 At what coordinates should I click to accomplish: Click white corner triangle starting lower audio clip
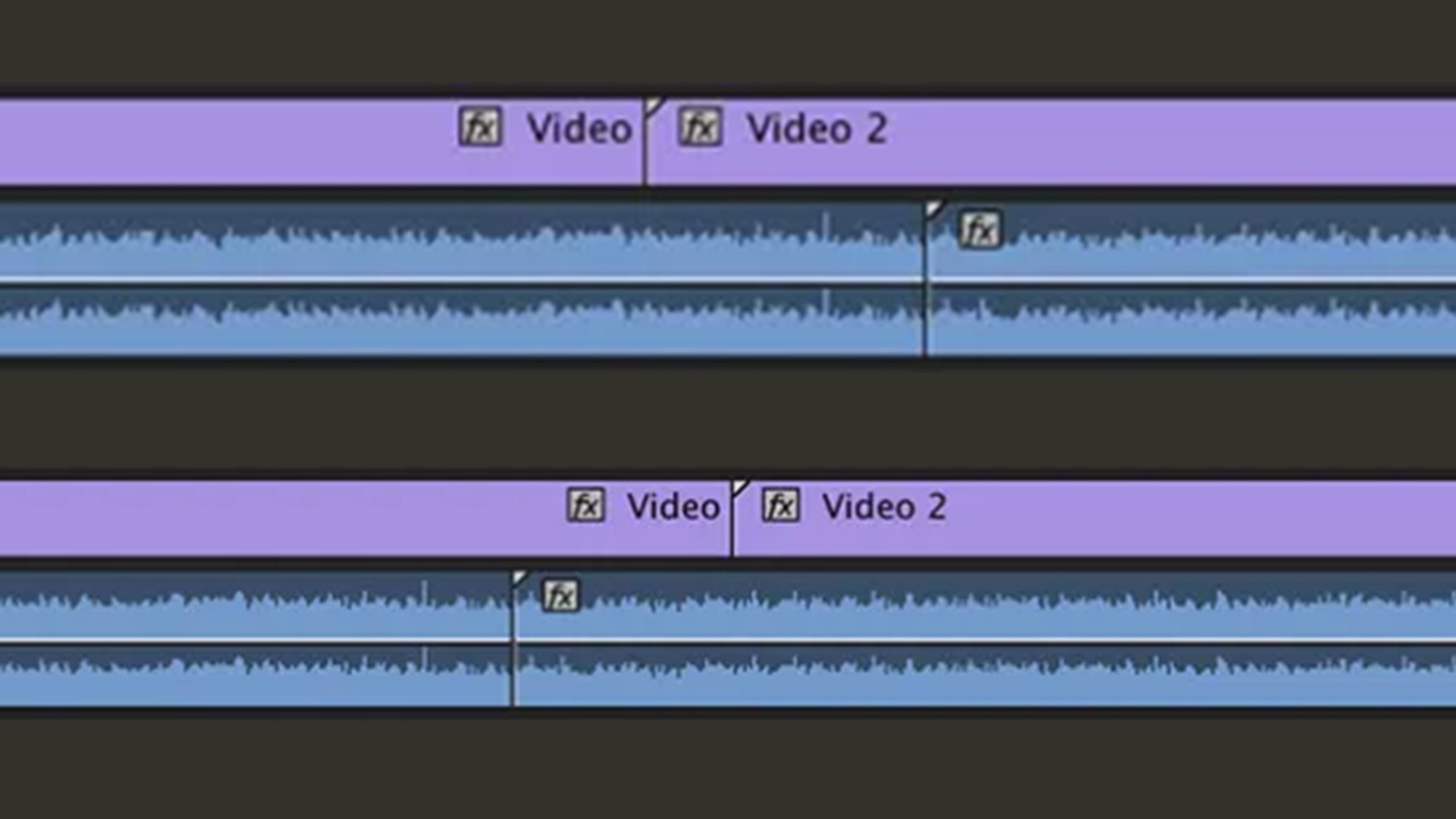pos(520,580)
